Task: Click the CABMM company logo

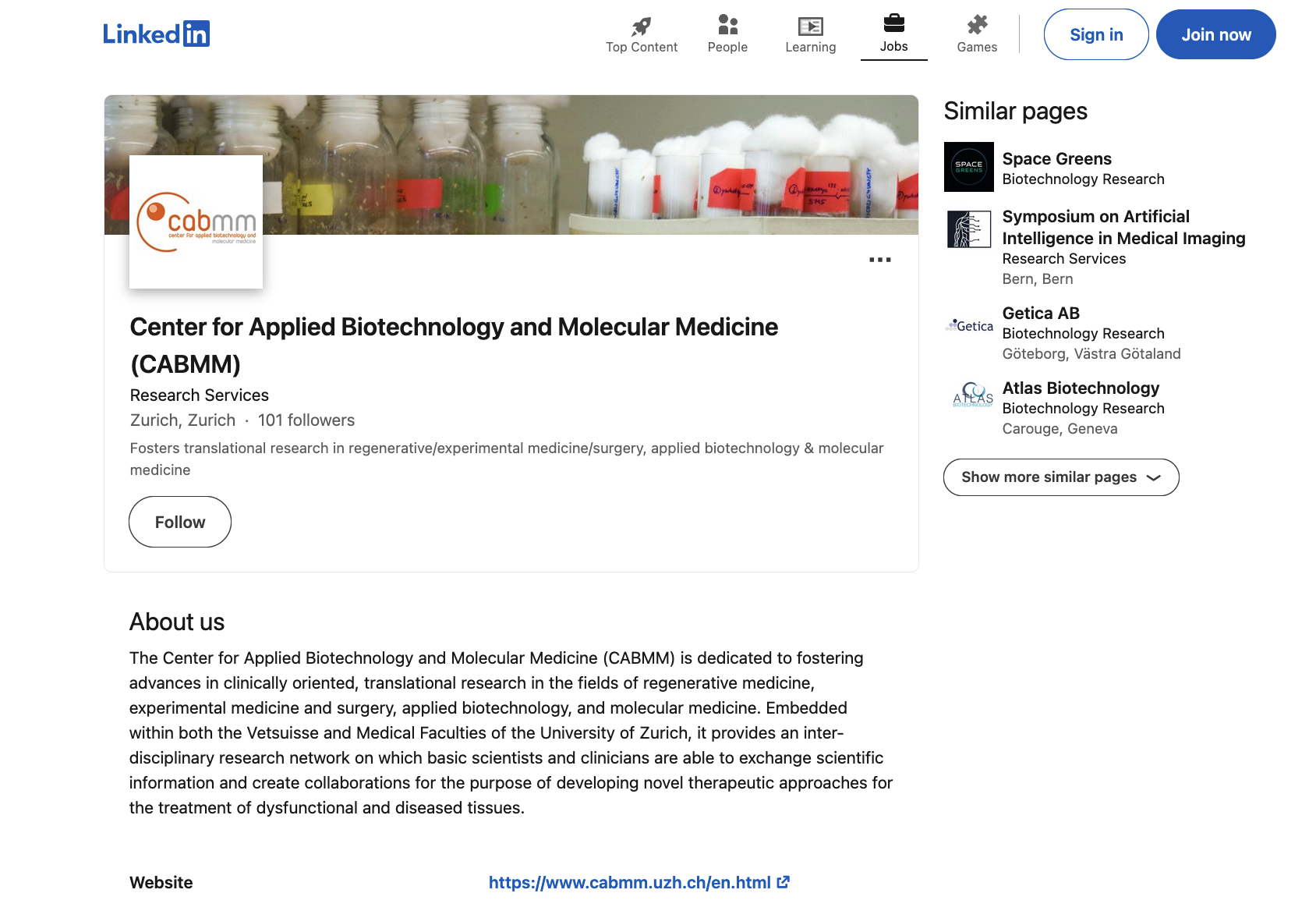Action: 196,222
